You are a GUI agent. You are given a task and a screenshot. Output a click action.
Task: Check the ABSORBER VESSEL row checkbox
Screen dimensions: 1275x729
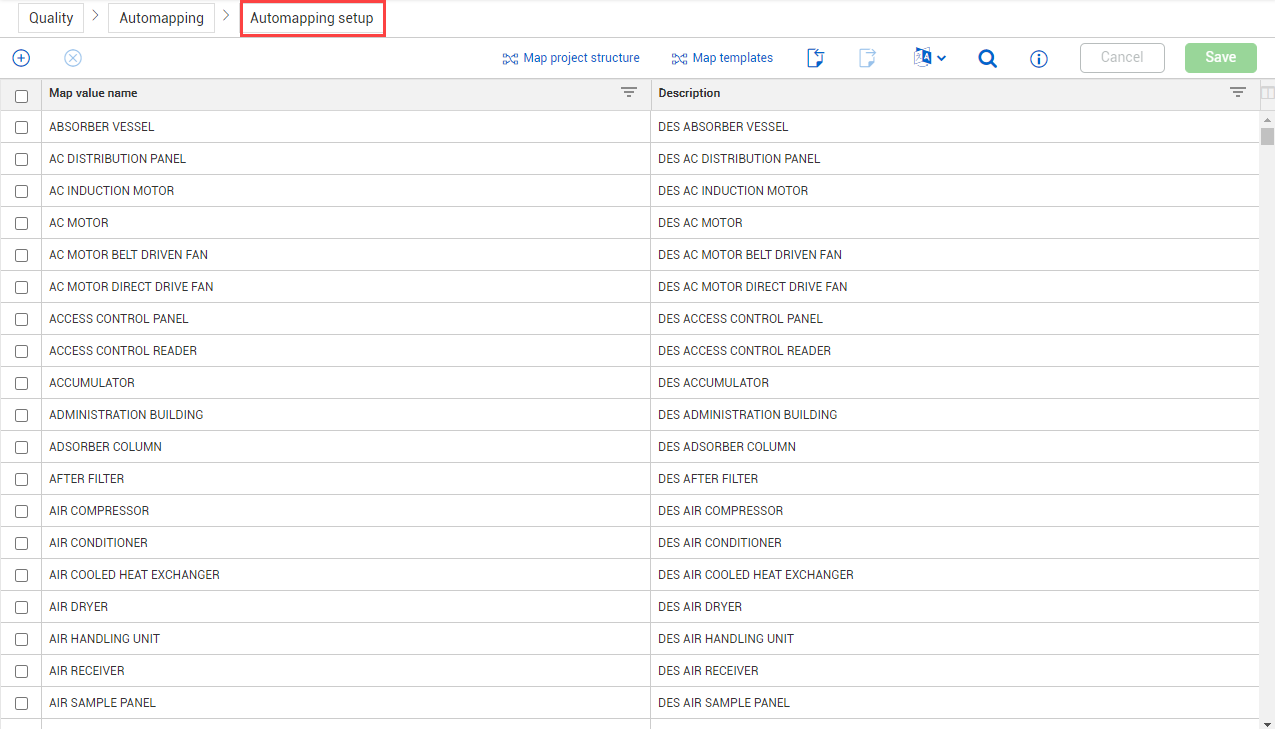(x=21, y=128)
